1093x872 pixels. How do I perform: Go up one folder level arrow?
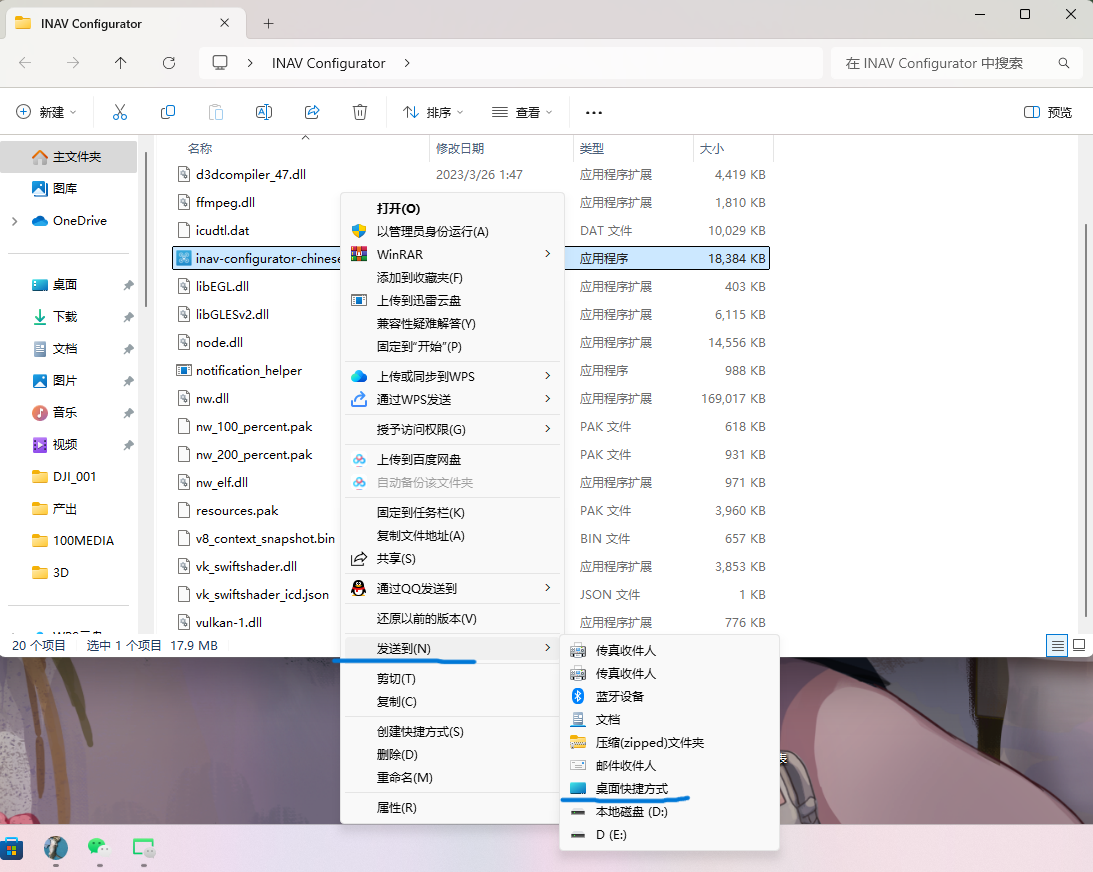point(121,63)
